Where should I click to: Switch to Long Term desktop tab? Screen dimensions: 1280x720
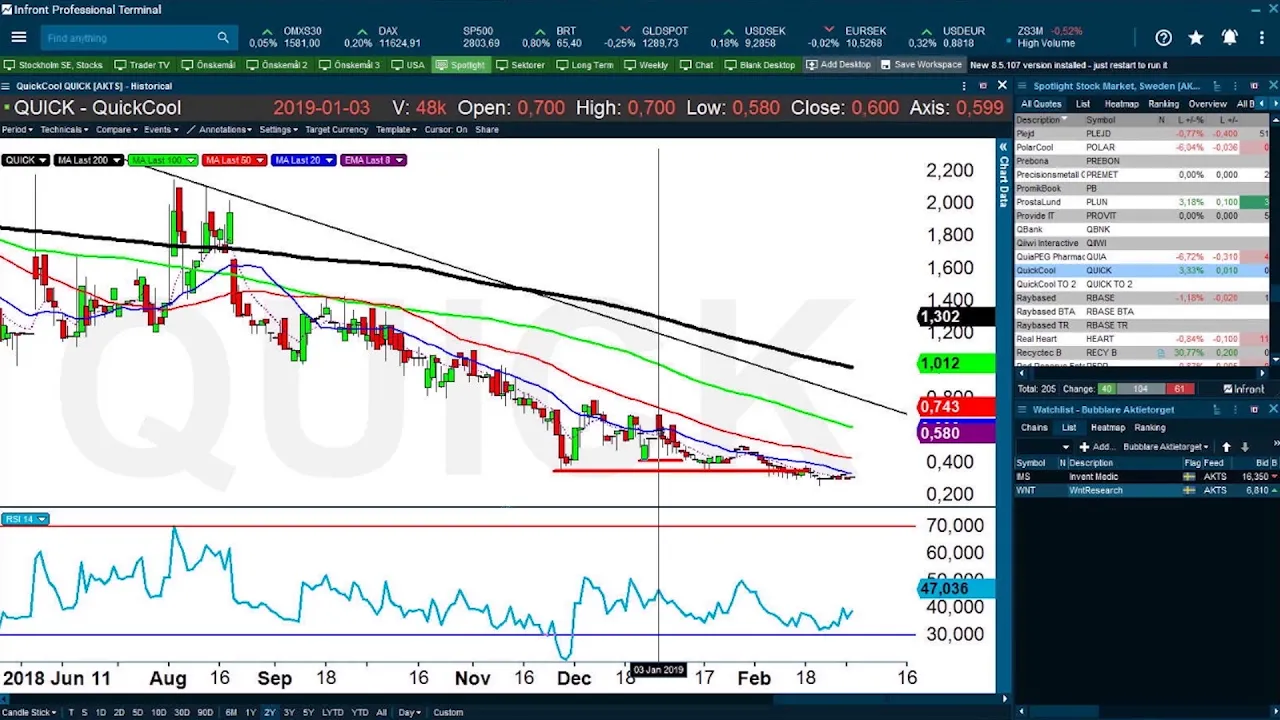[585, 65]
